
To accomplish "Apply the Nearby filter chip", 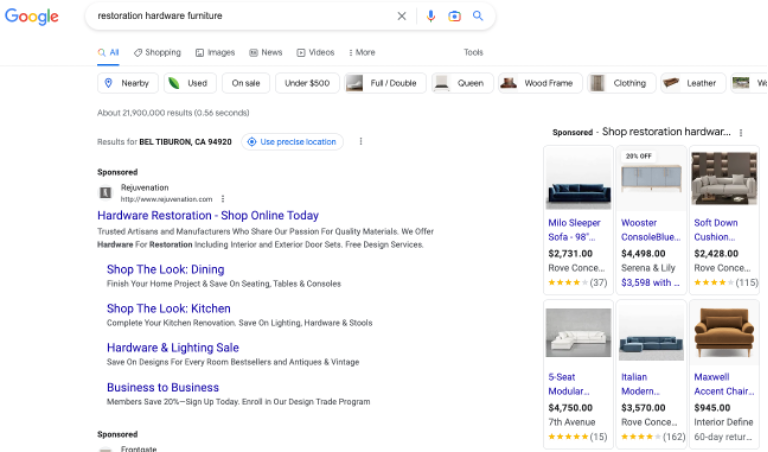I will click(x=128, y=83).
